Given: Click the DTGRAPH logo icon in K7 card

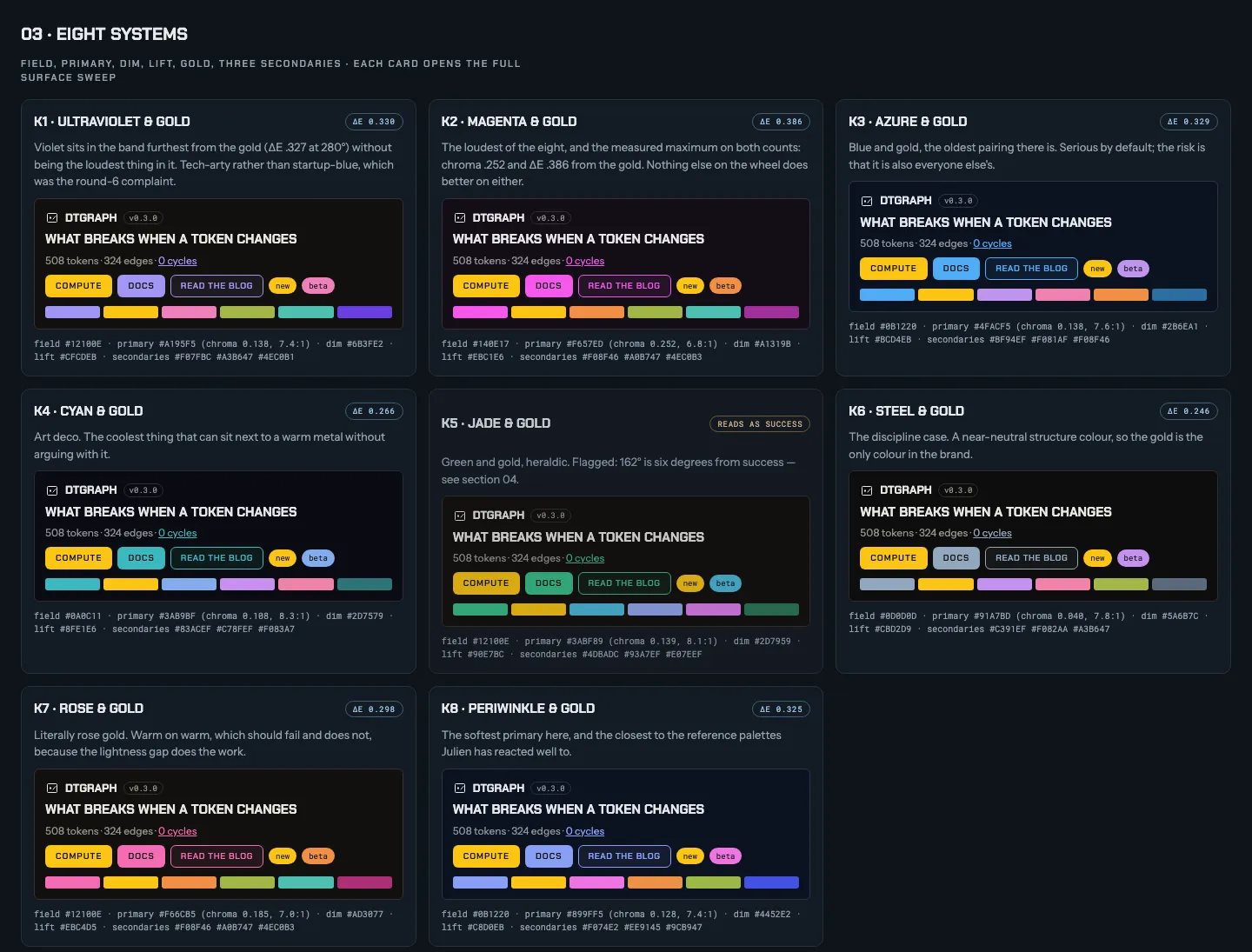Looking at the screenshot, I should (x=52, y=789).
